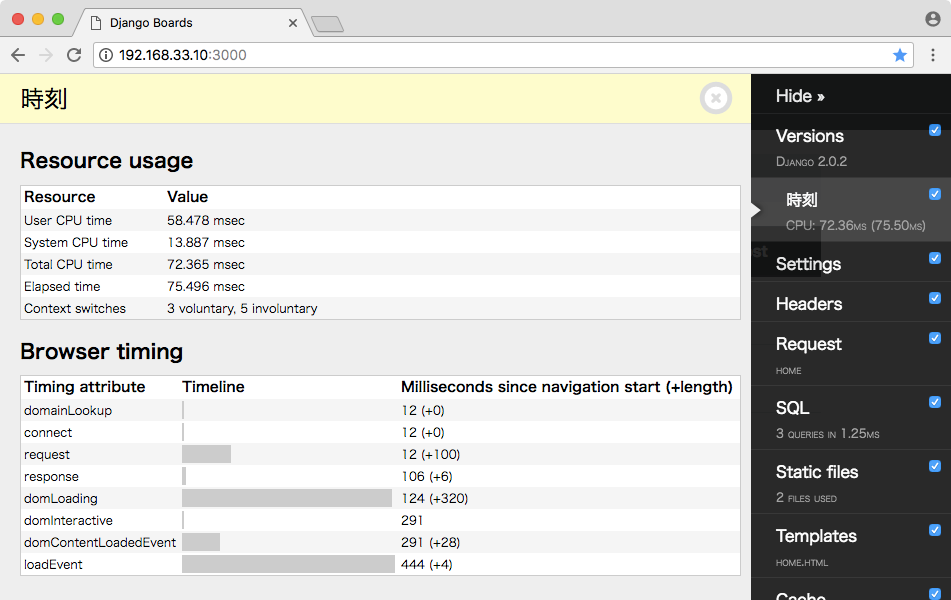This screenshot has width=951, height=600.
Task: Click the '444 (+4)' milliseconds value
Action: coord(426,564)
